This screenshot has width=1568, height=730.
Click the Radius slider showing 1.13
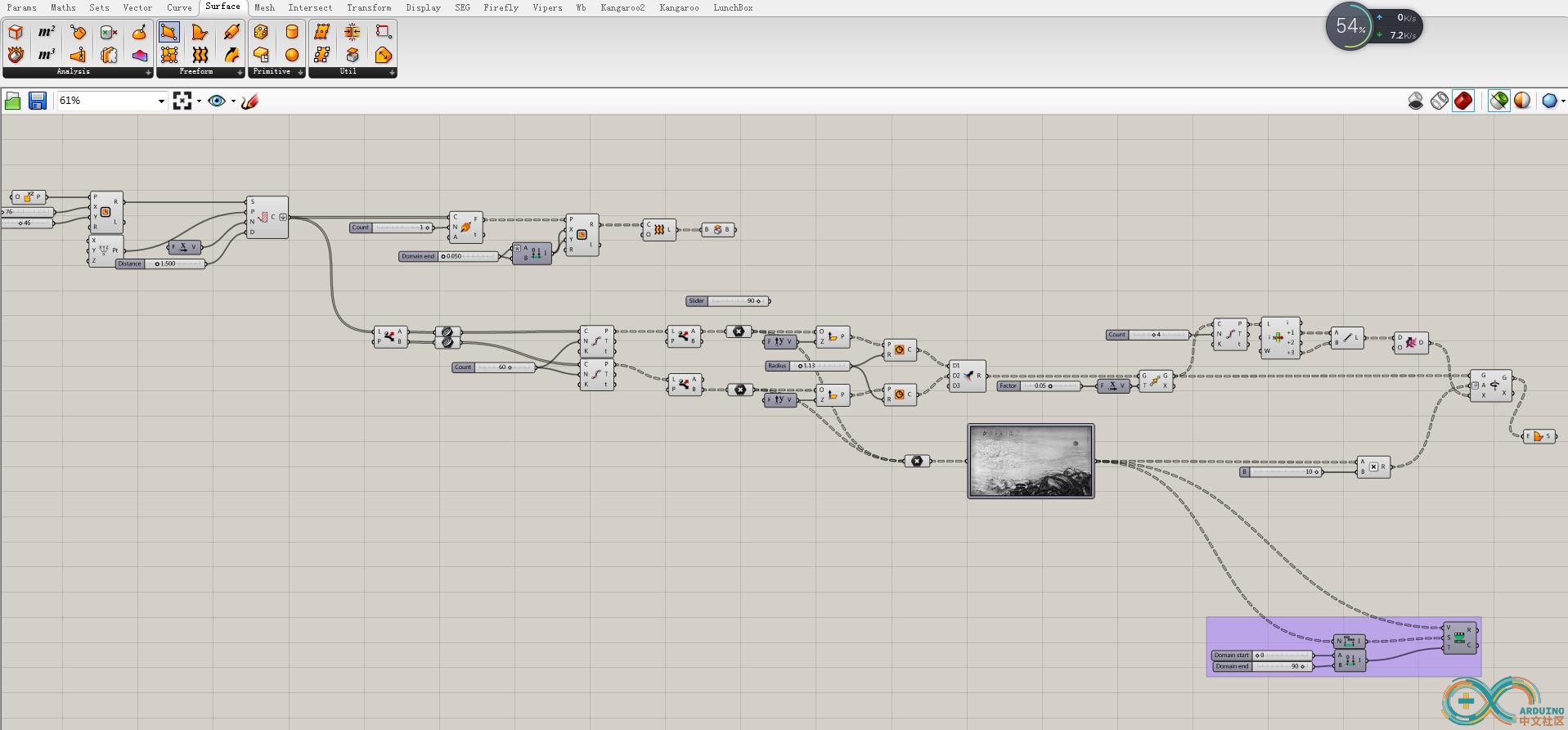(808, 366)
